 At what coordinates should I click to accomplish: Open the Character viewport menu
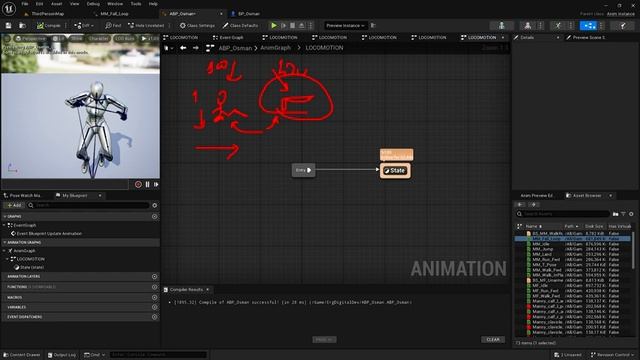pyautogui.click(x=98, y=38)
